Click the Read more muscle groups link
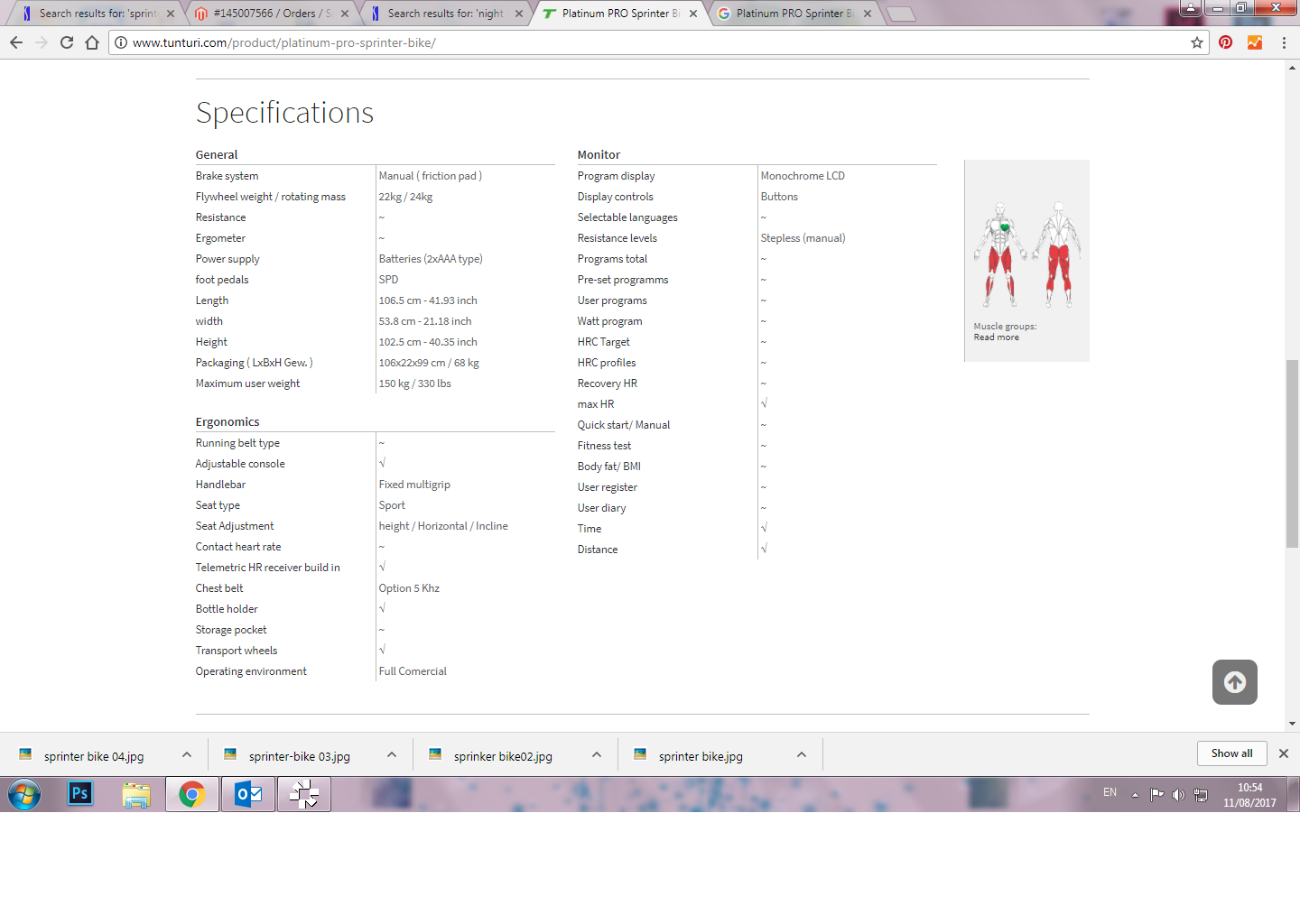1300x924 pixels. click(996, 337)
